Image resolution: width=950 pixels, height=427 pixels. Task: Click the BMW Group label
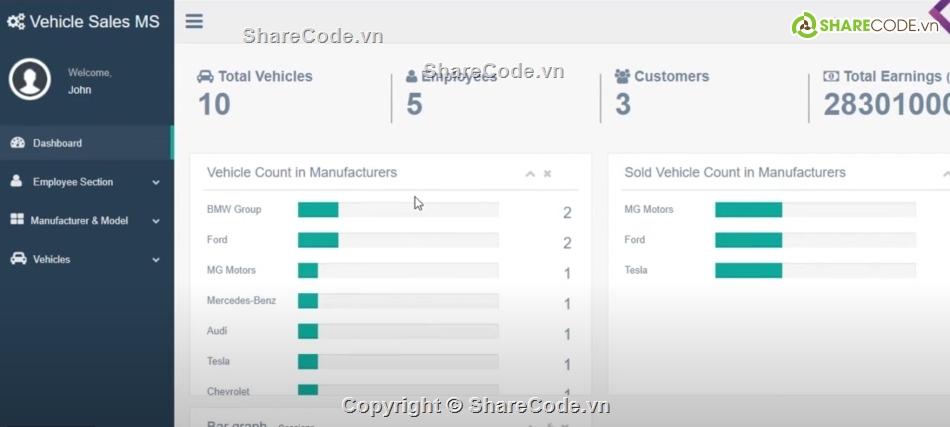click(234, 210)
